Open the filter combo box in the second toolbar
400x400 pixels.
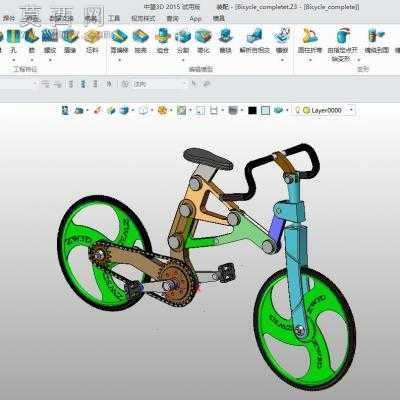[x=160, y=84]
